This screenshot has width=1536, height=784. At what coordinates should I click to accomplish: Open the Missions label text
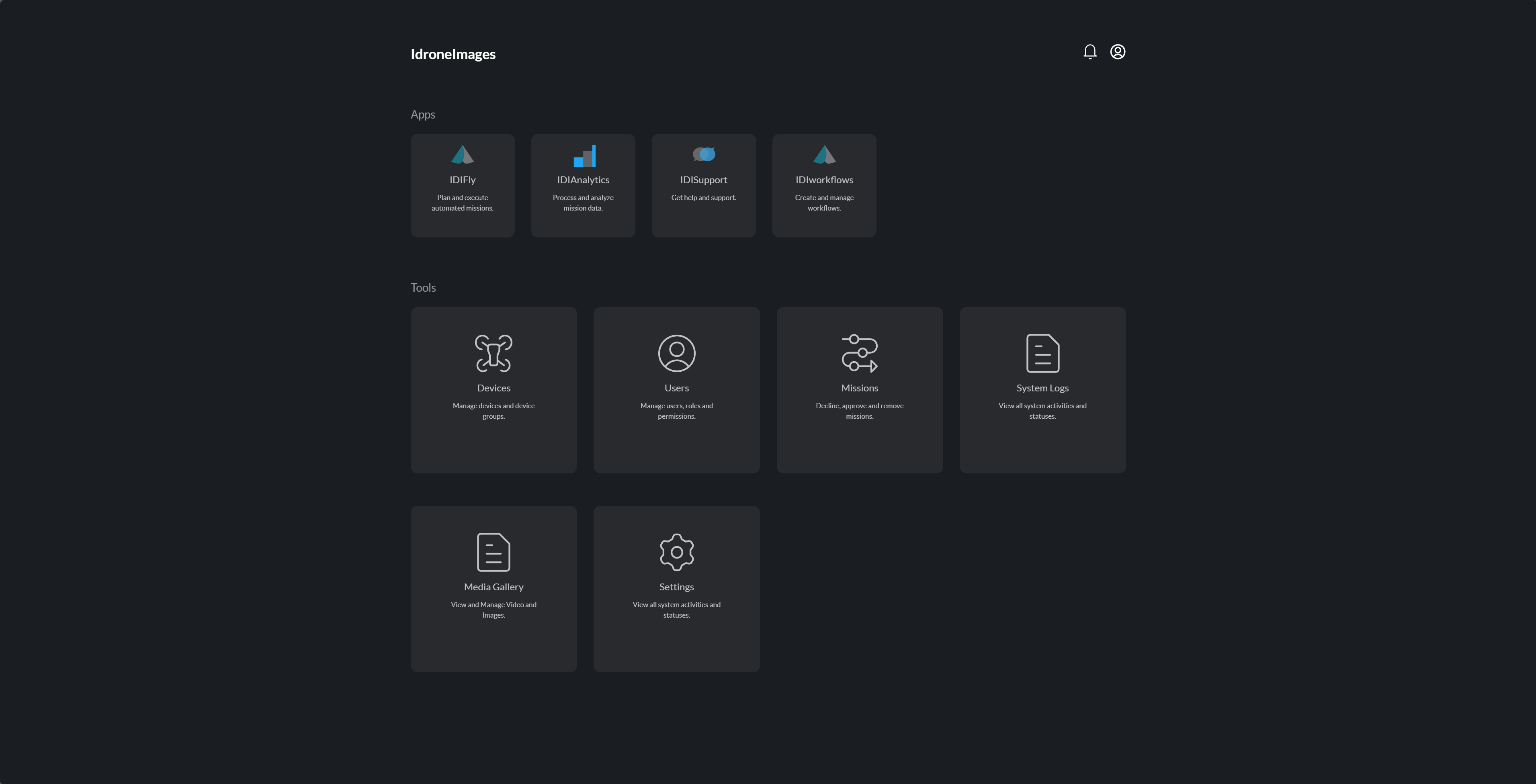tap(859, 388)
